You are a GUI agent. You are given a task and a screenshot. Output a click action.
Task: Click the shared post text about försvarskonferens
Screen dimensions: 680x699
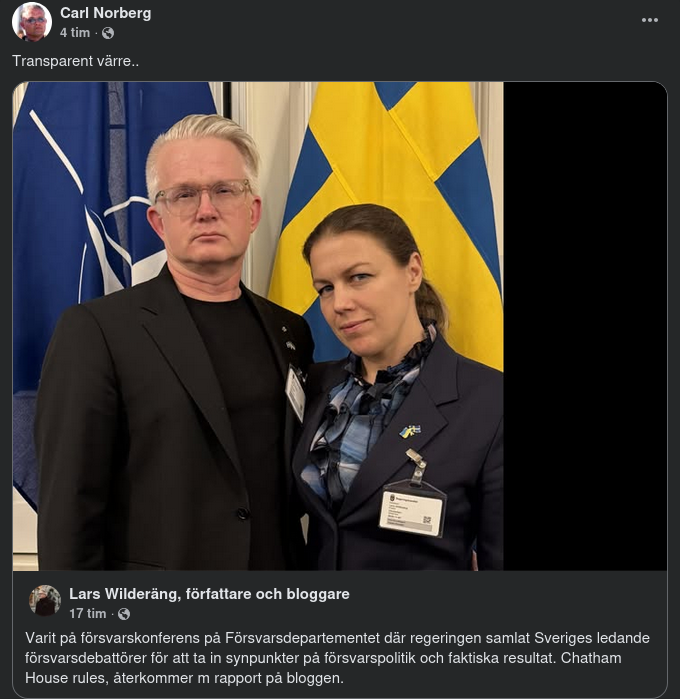[337, 658]
